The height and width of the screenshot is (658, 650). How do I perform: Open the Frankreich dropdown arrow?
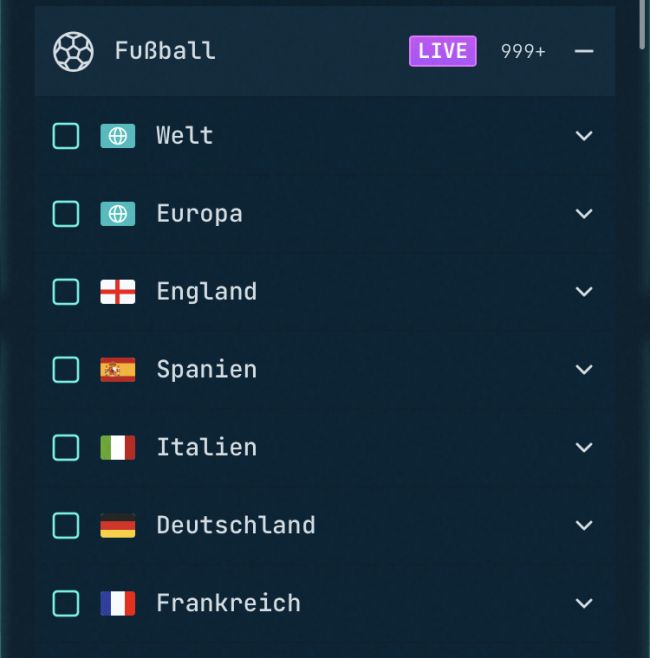point(584,604)
